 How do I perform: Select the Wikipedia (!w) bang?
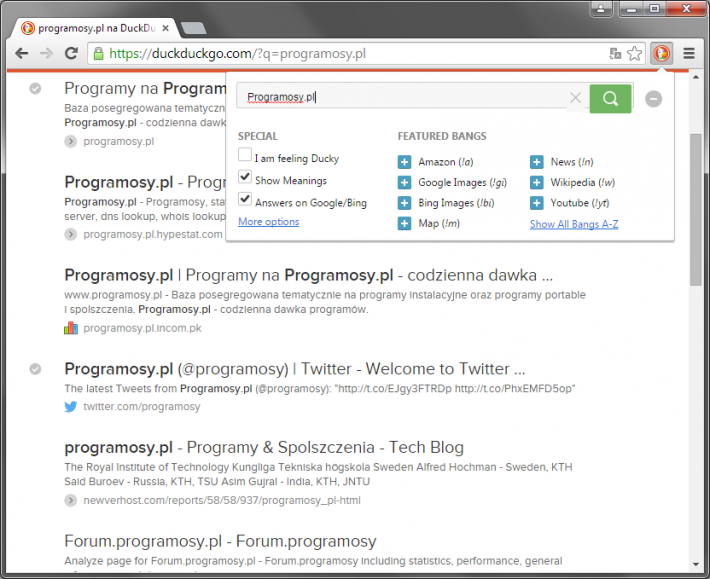point(582,182)
